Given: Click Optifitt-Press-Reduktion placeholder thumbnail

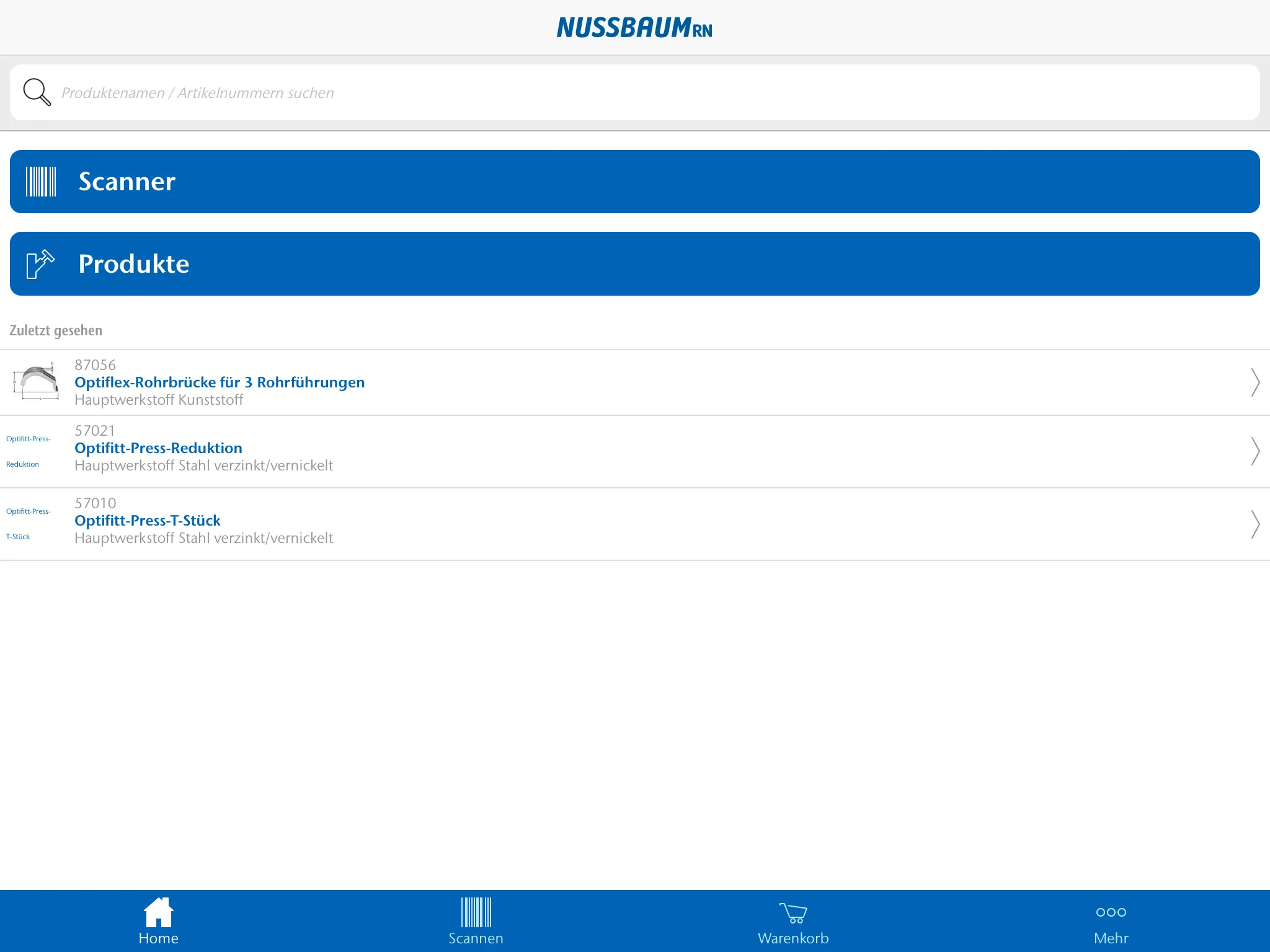Looking at the screenshot, I should pyautogui.click(x=29, y=451).
